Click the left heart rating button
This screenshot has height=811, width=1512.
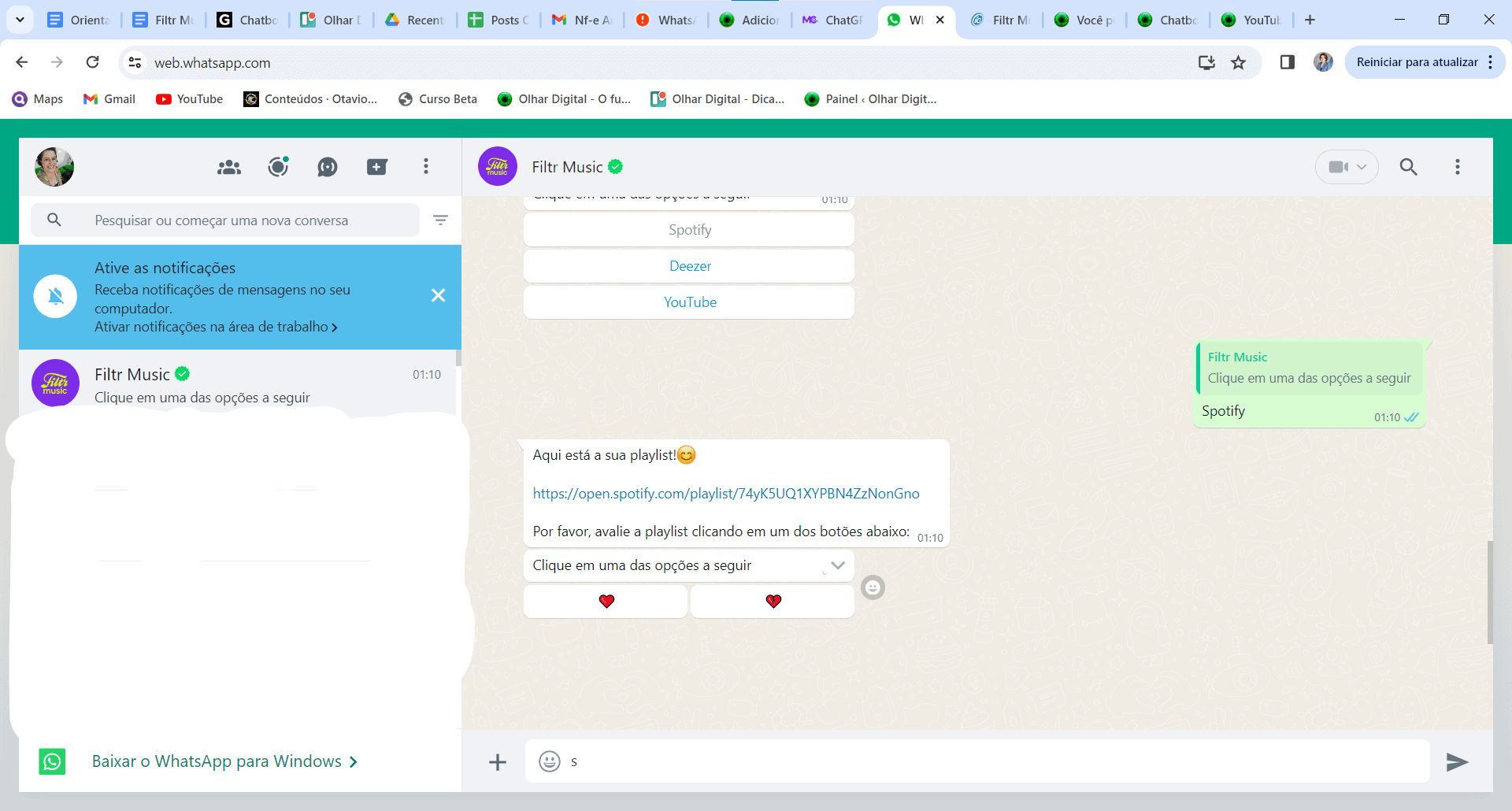tap(606, 602)
